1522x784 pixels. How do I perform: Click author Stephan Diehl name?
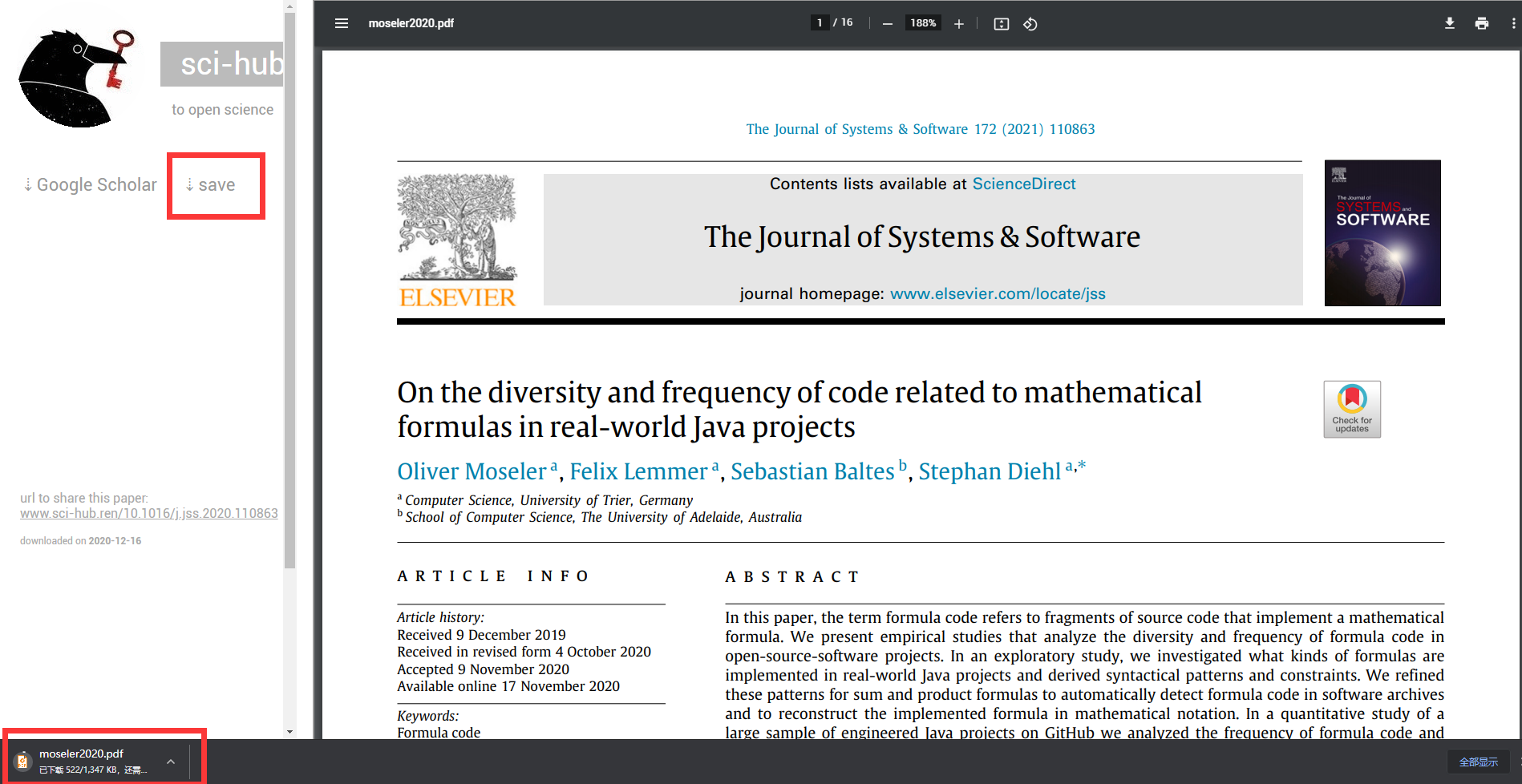tap(990, 471)
